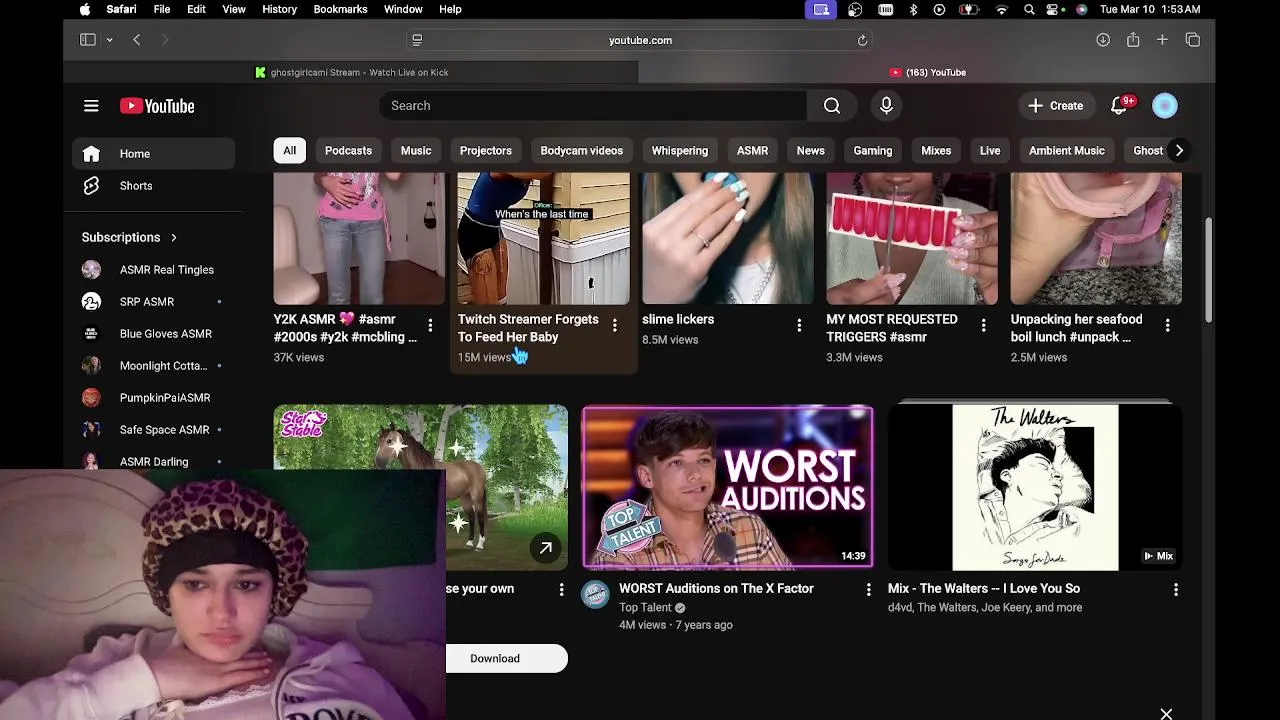Image resolution: width=1280 pixels, height=720 pixels.
Task: Open The Walters mix thumbnail
Action: pyautogui.click(x=1035, y=487)
